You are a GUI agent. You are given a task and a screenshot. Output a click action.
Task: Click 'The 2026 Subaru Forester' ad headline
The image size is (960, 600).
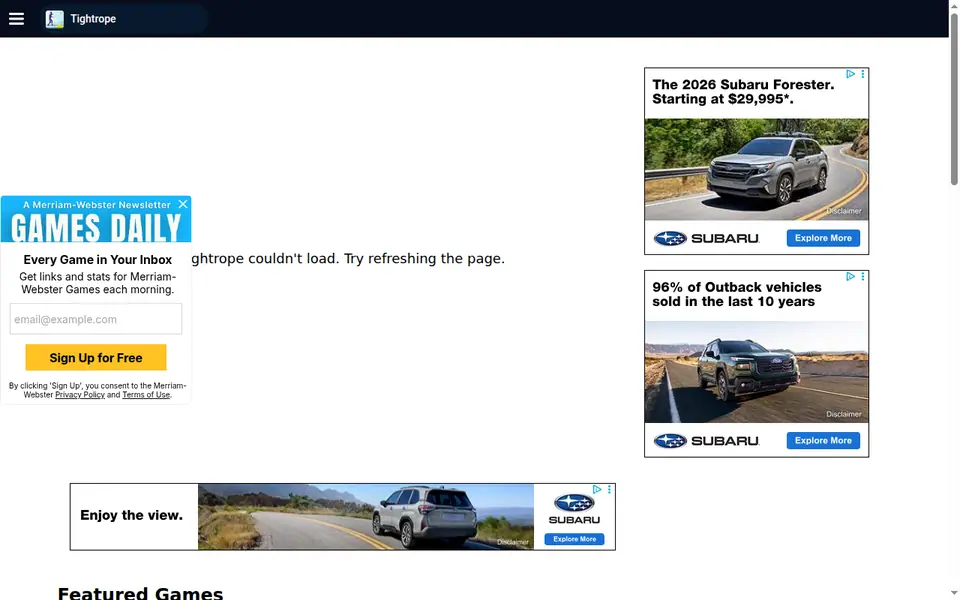(x=743, y=92)
